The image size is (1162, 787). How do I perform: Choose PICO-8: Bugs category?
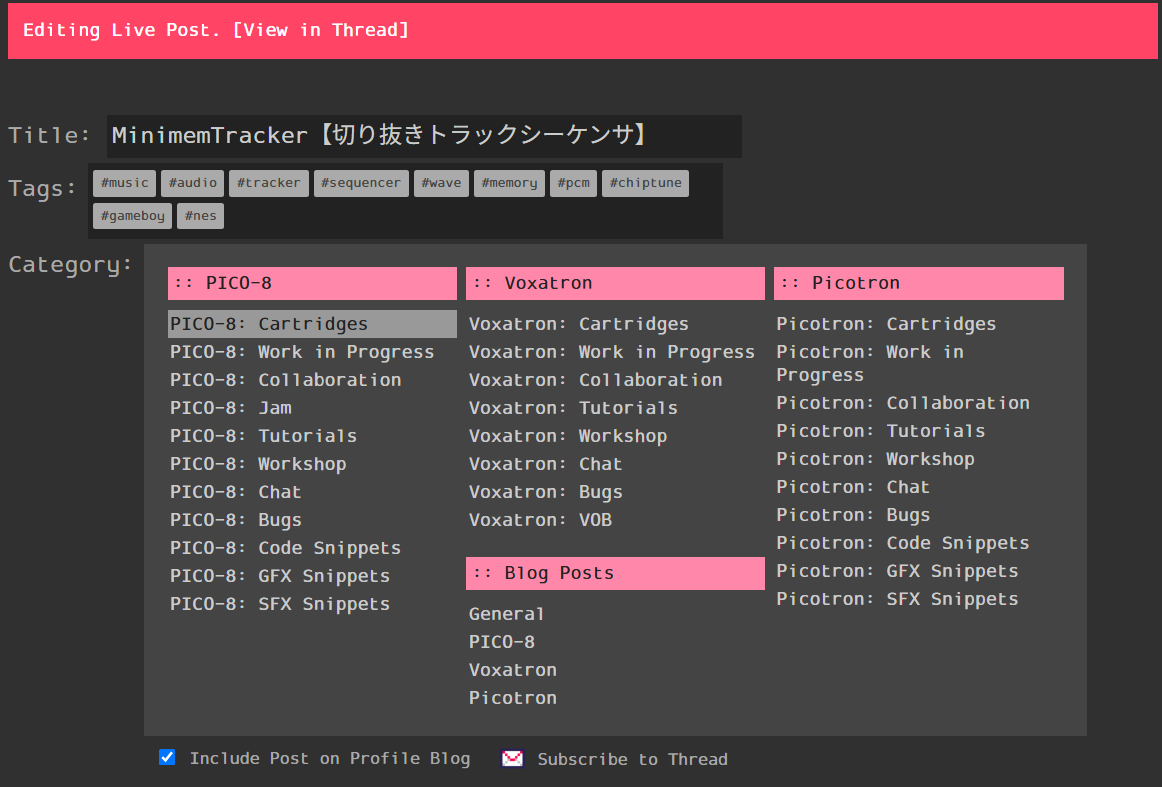[236, 520]
